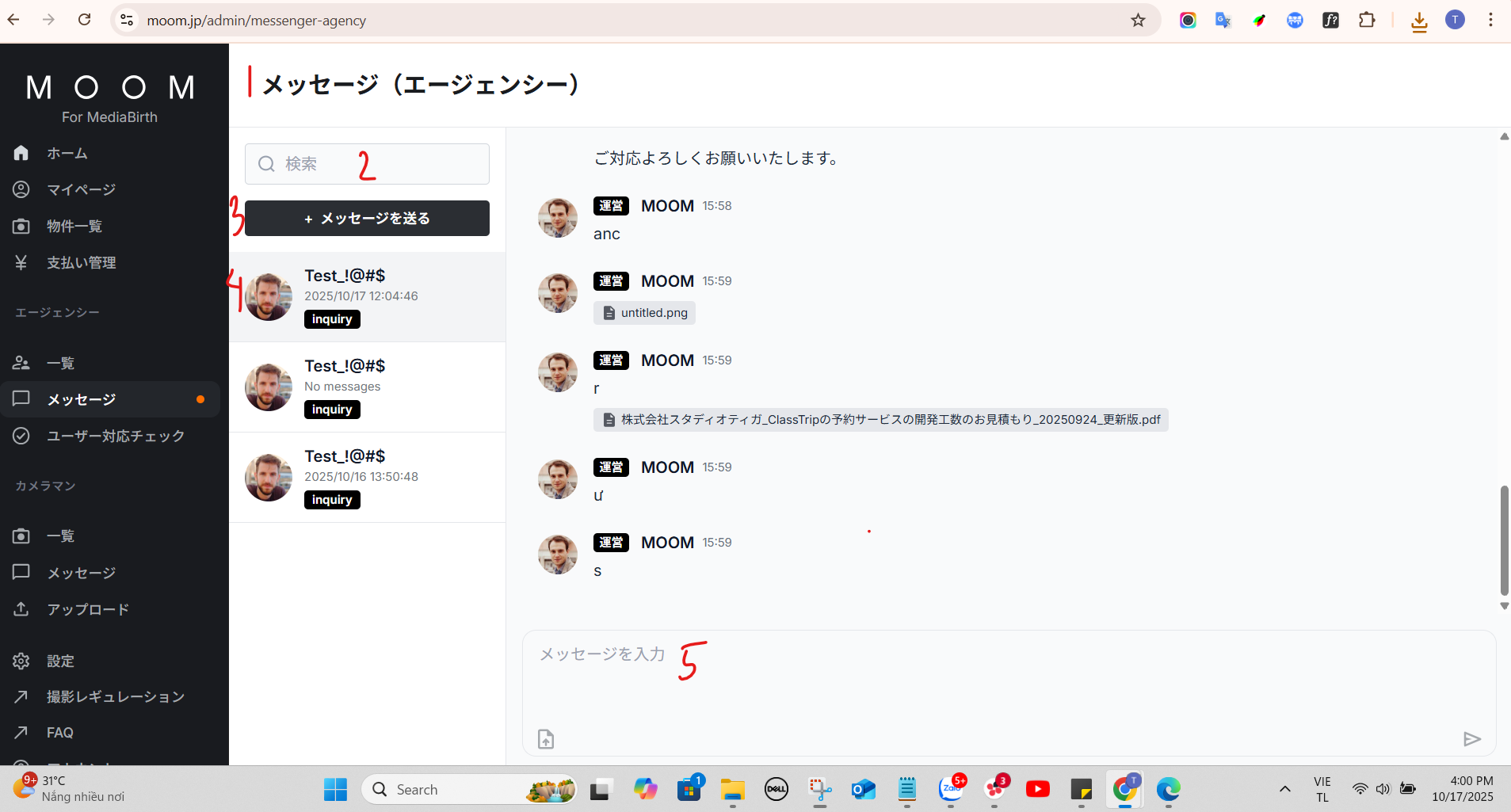Click the search magnifier icon
This screenshot has height=812, width=1511.
[x=266, y=164]
